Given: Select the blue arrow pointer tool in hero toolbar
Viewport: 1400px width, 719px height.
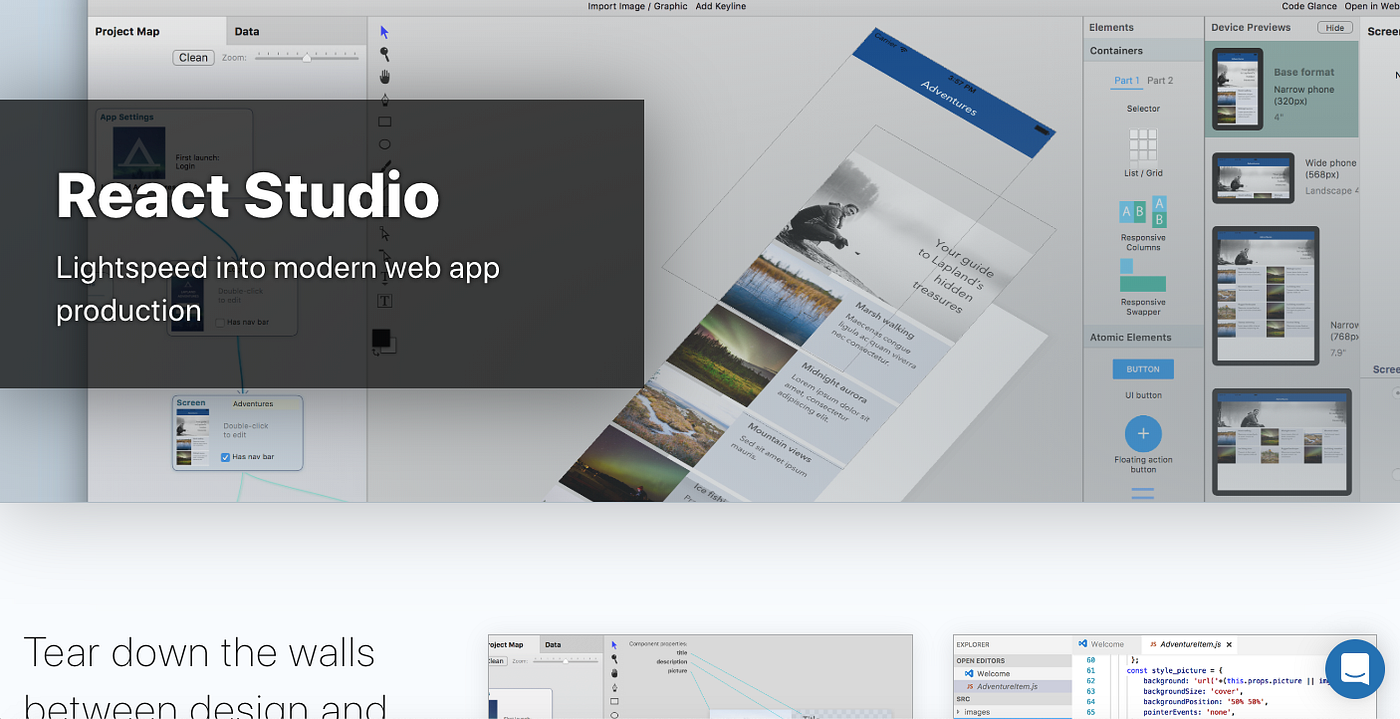Looking at the screenshot, I should tap(384, 32).
